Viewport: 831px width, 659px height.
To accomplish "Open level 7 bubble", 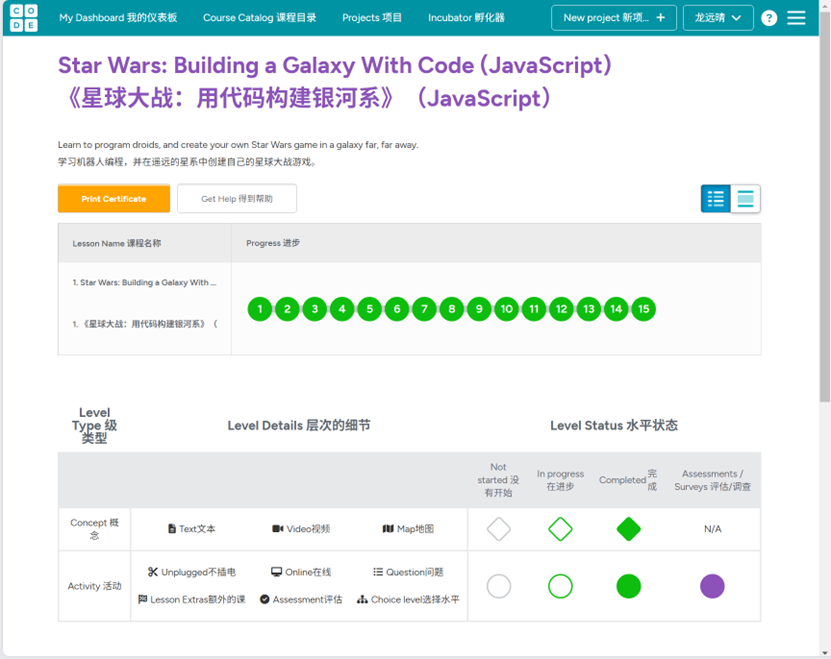I will [424, 309].
